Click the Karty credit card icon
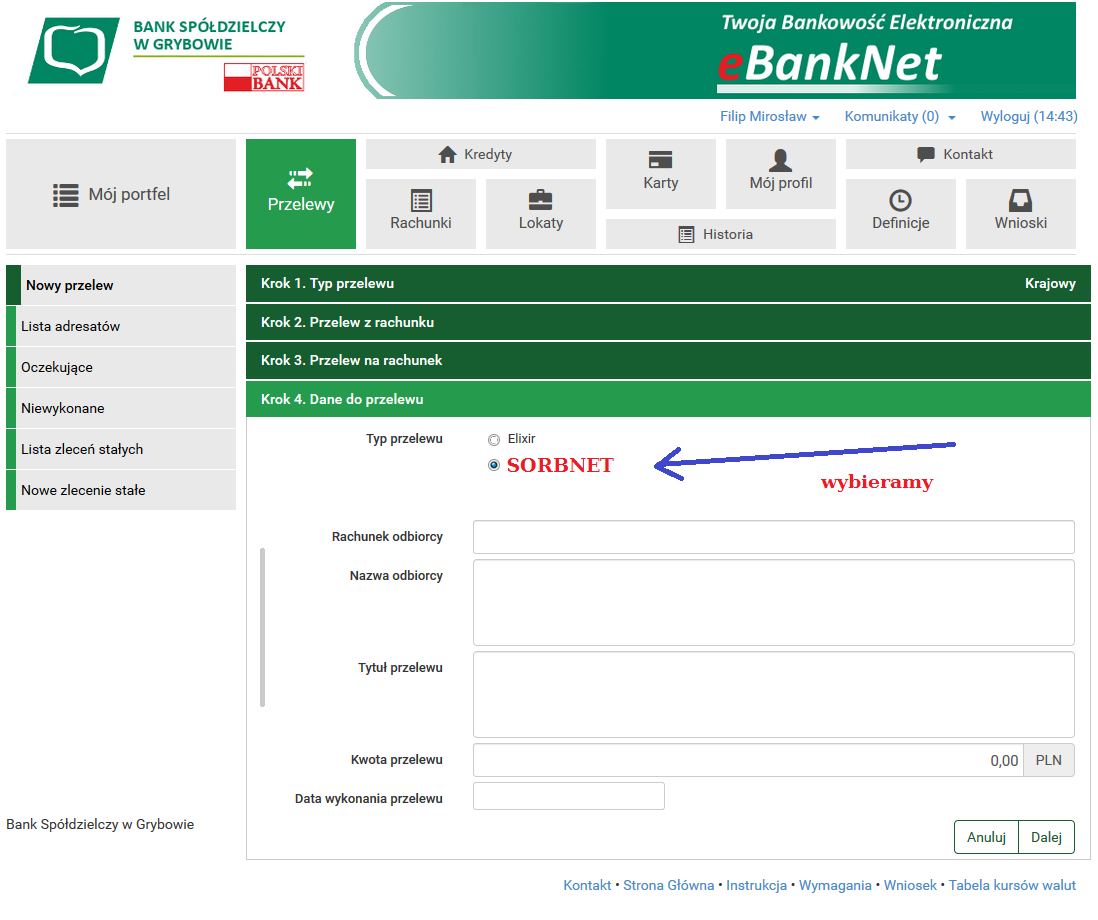Screen dimensions: 1098x920 click(660, 160)
